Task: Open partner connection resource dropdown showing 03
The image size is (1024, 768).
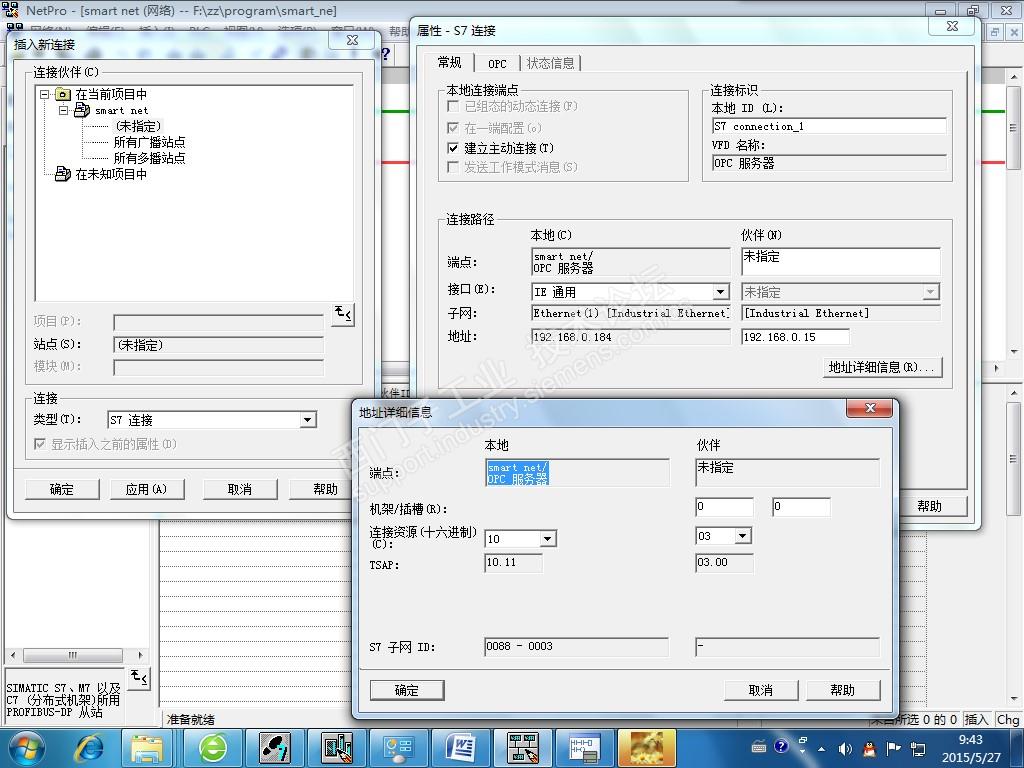Action: coord(742,536)
